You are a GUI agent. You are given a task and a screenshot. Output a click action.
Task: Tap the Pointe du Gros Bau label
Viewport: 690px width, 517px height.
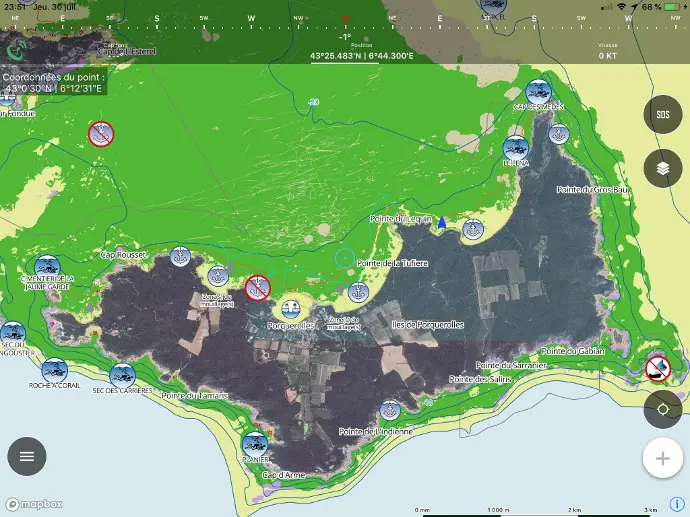(x=592, y=190)
